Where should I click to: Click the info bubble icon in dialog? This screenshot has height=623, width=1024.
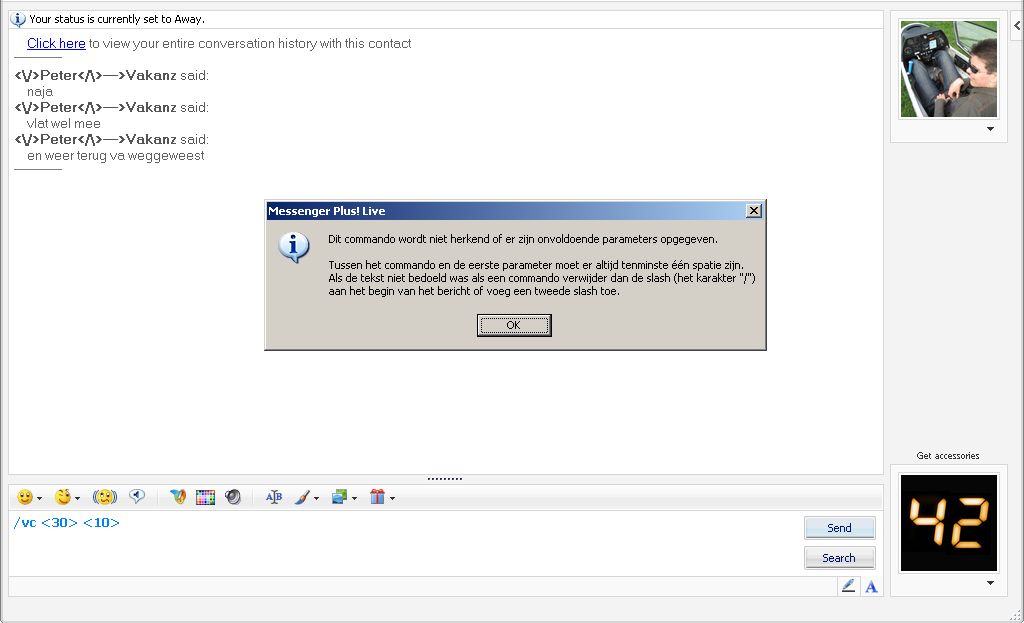[294, 248]
